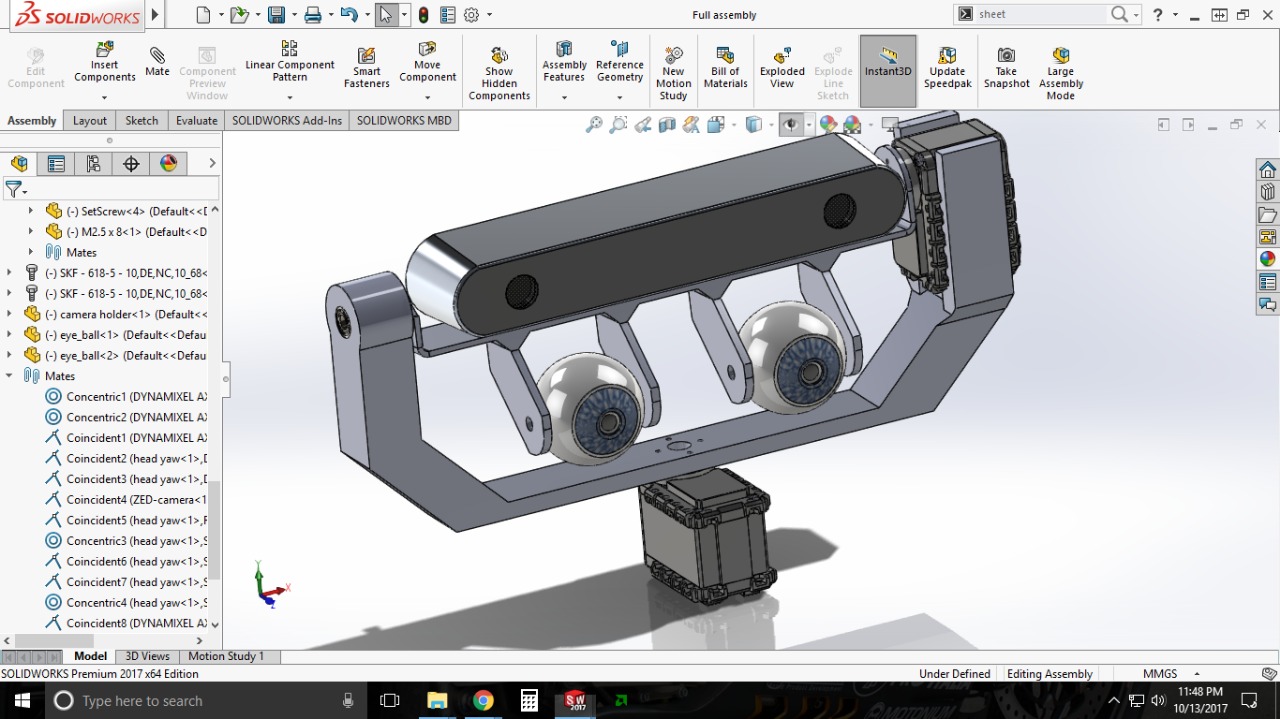
Task: Switch to the Sketch tab
Action: (x=141, y=120)
